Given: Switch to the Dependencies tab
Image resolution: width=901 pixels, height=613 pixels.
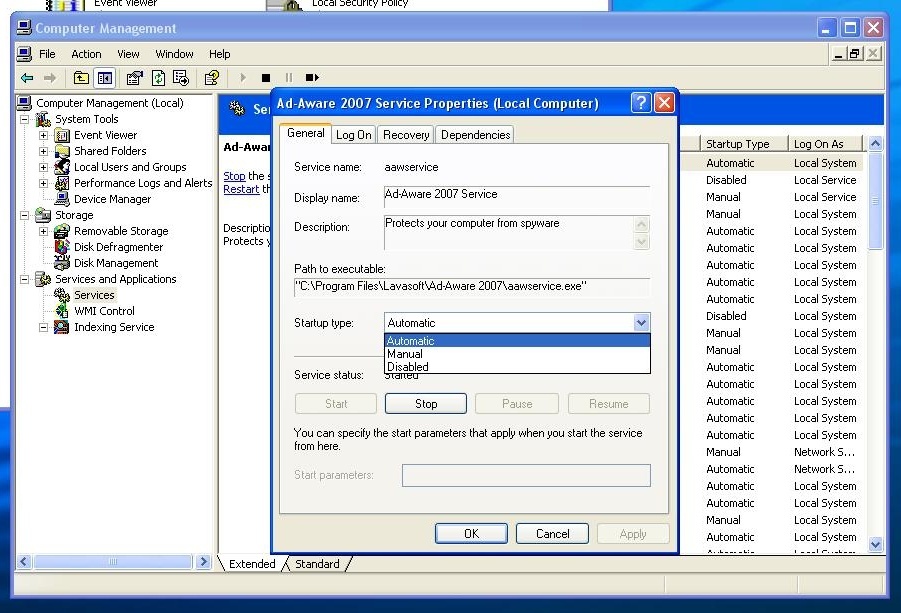Looking at the screenshot, I should 475,135.
